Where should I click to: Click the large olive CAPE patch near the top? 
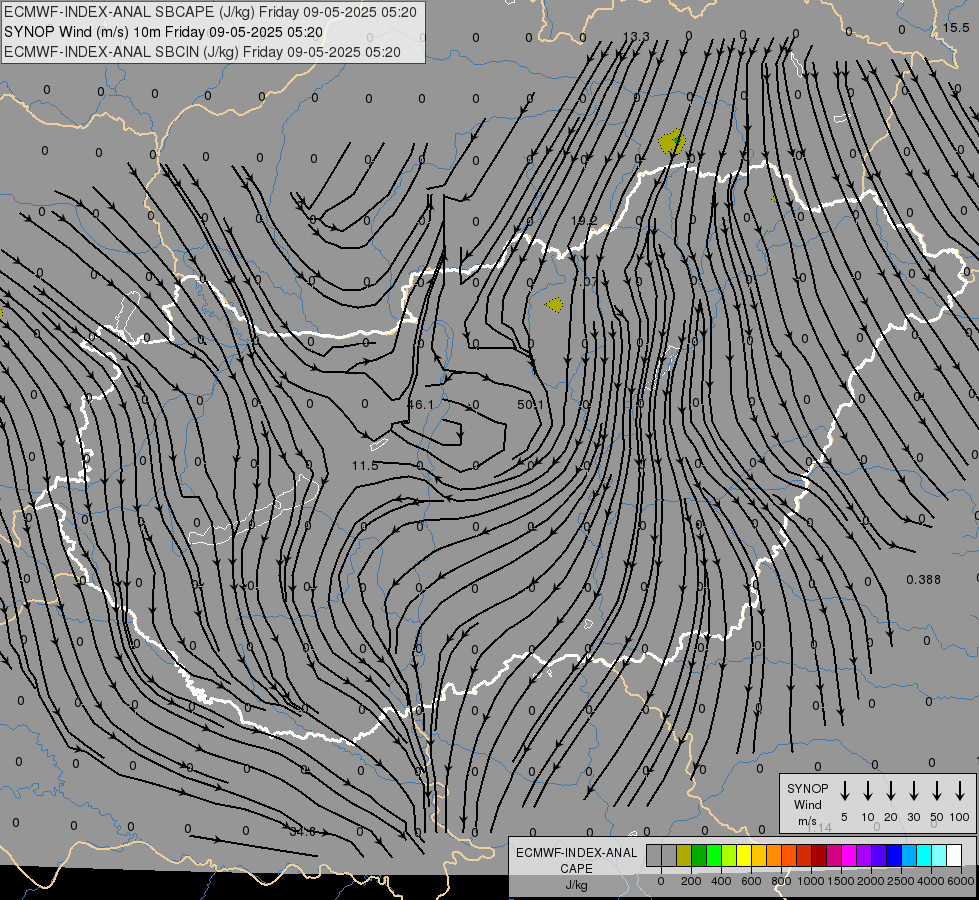point(672,142)
